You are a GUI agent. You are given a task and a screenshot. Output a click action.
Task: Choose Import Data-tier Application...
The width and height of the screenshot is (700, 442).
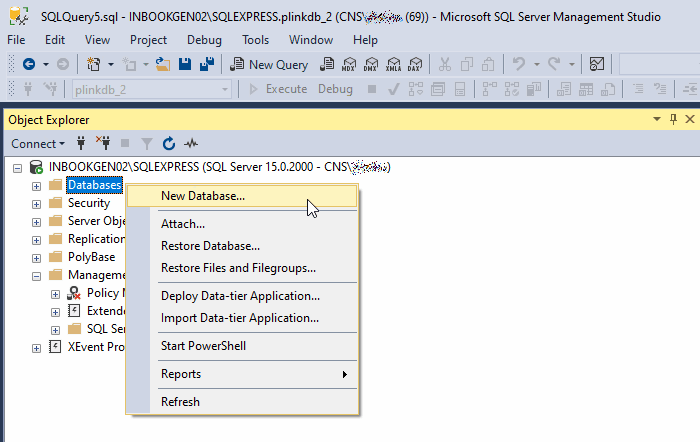242,318
